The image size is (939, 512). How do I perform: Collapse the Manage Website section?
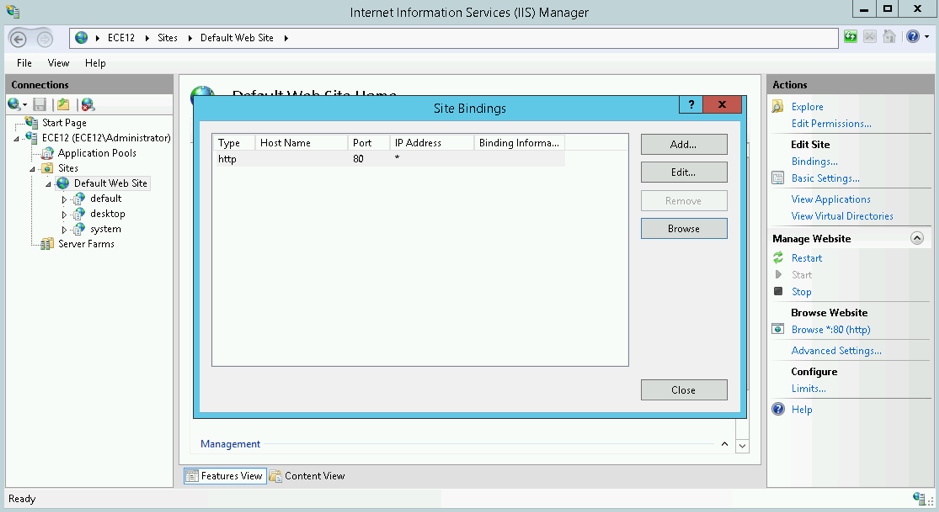917,238
